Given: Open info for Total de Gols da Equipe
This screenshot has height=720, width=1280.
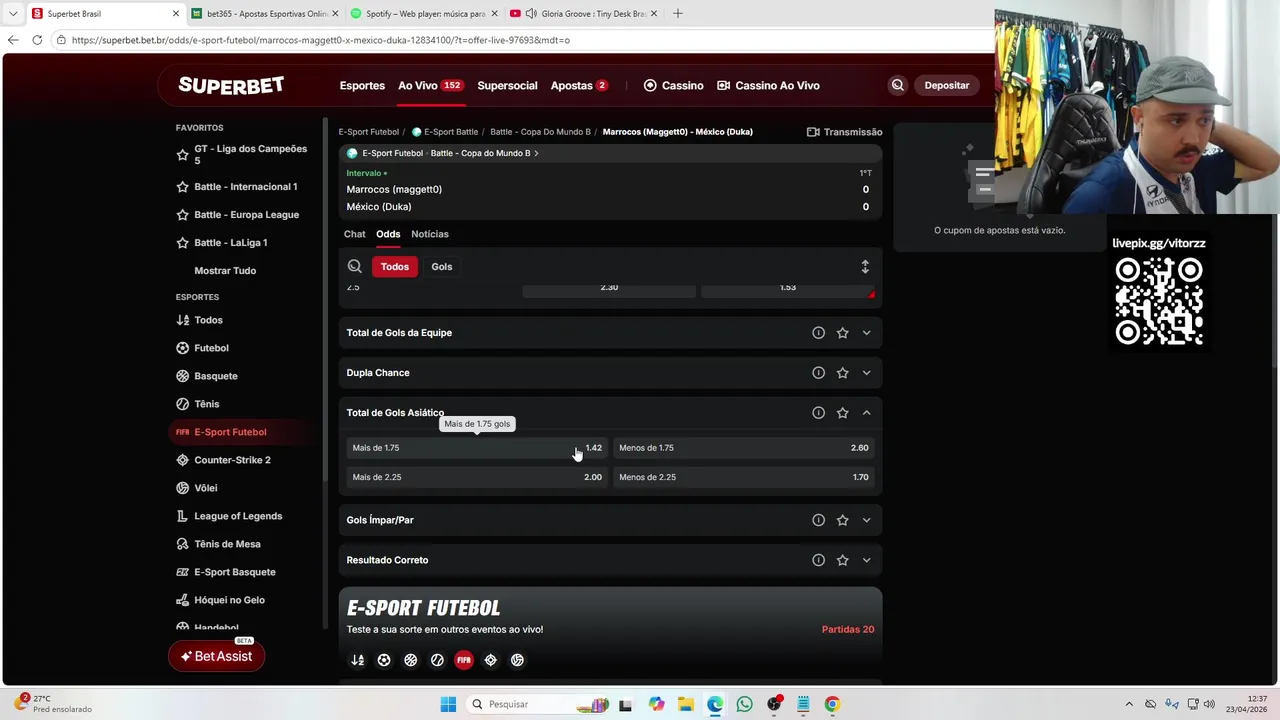Looking at the screenshot, I should tap(818, 333).
